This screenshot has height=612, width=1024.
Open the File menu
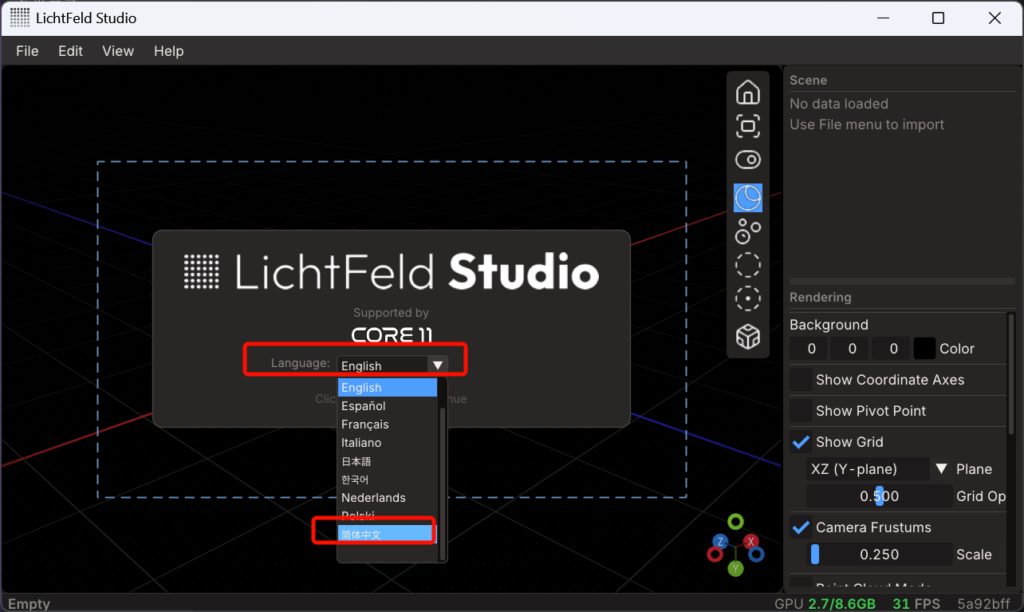27,51
